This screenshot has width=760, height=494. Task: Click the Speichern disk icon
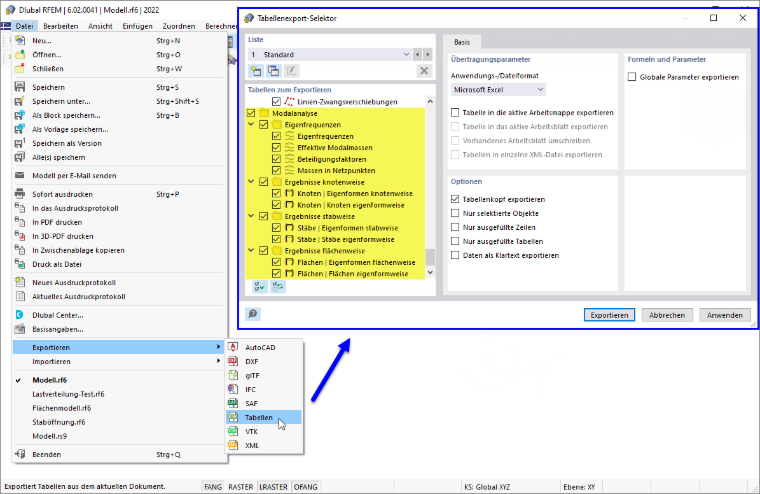20,87
